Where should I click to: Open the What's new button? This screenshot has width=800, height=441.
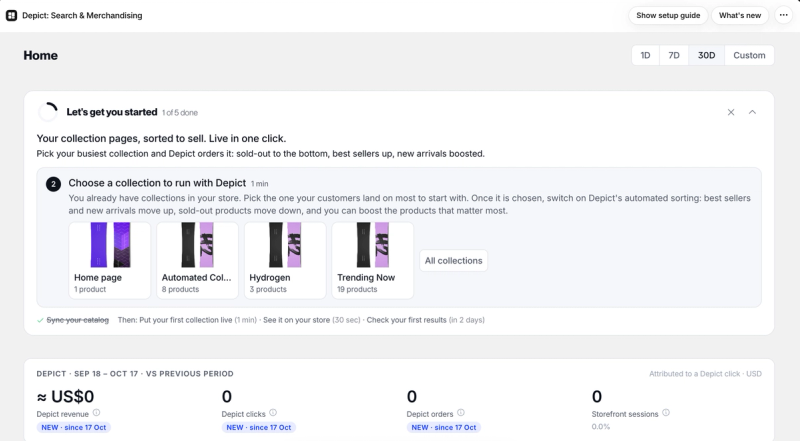click(x=740, y=15)
